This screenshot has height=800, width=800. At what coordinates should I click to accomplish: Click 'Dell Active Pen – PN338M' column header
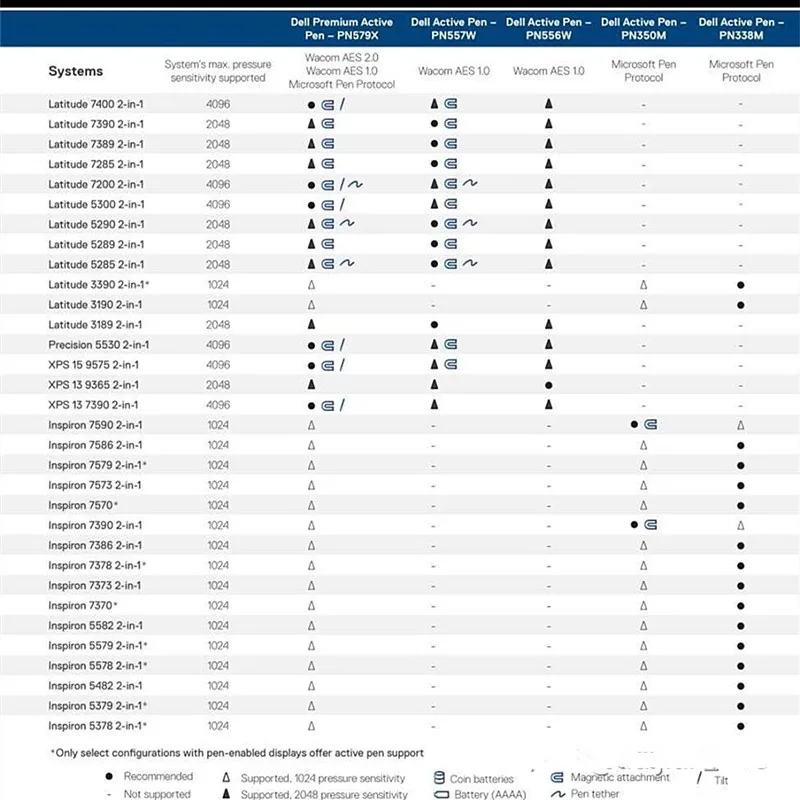pyautogui.click(x=741, y=29)
